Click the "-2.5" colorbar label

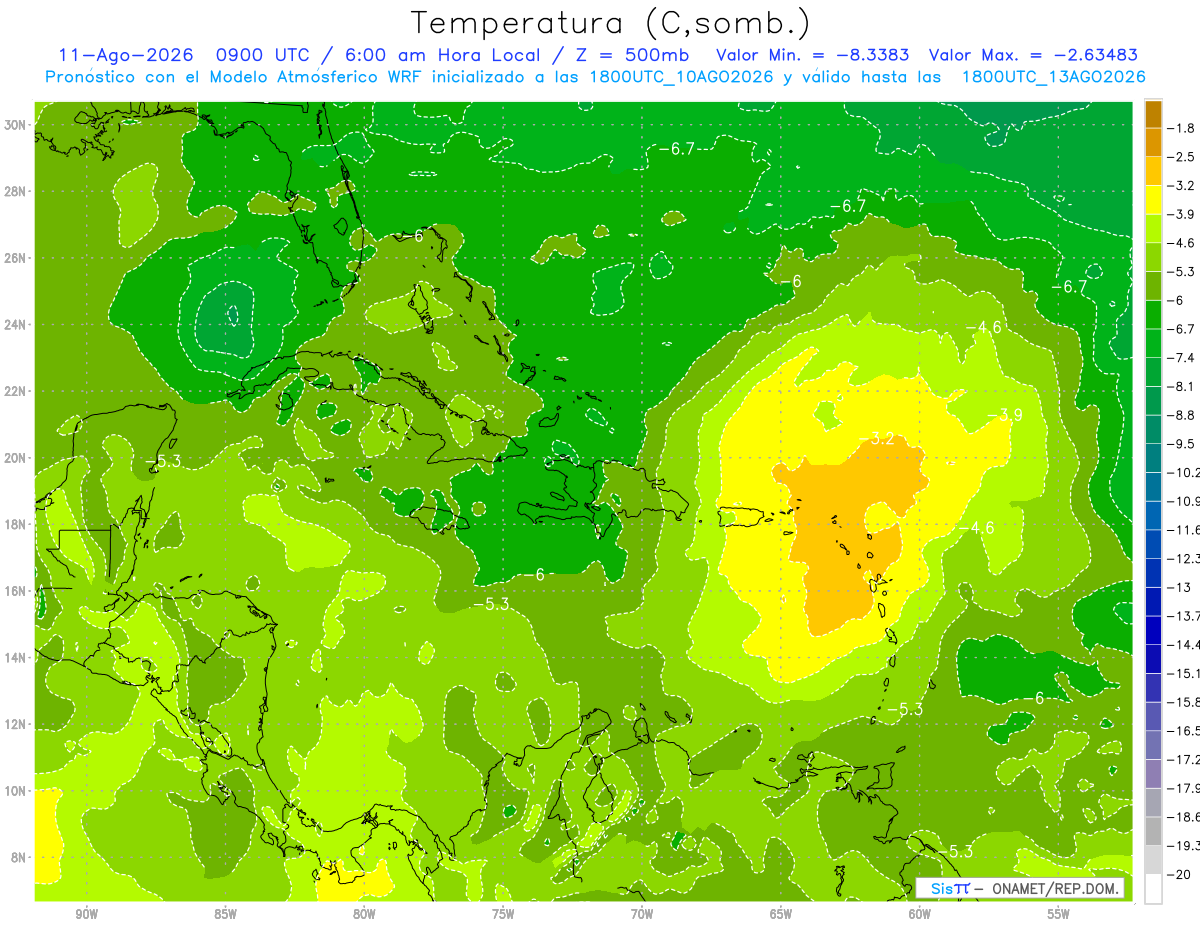click(x=1182, y=157)
